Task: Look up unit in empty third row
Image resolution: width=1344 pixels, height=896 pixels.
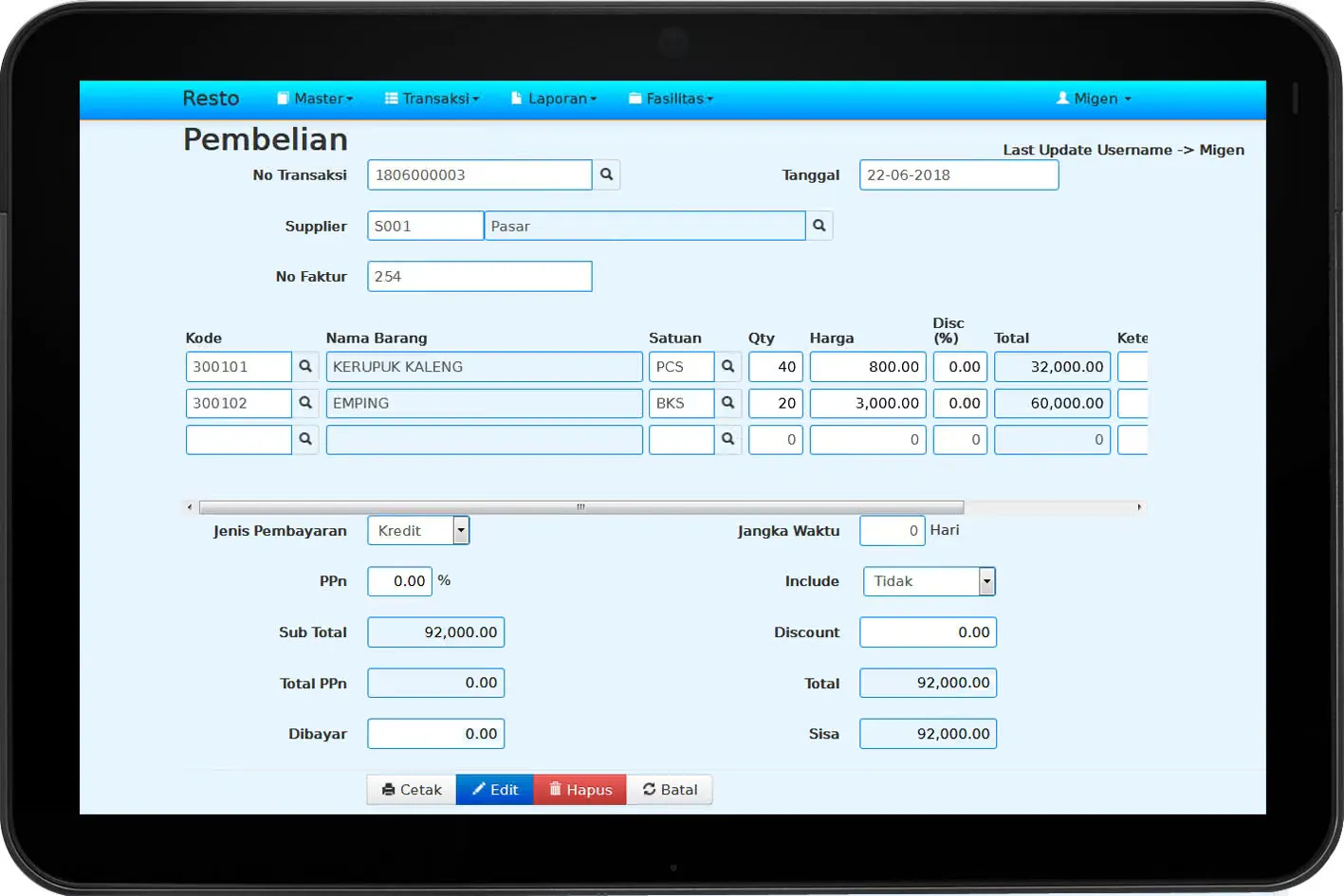Action: click(727, 440)
